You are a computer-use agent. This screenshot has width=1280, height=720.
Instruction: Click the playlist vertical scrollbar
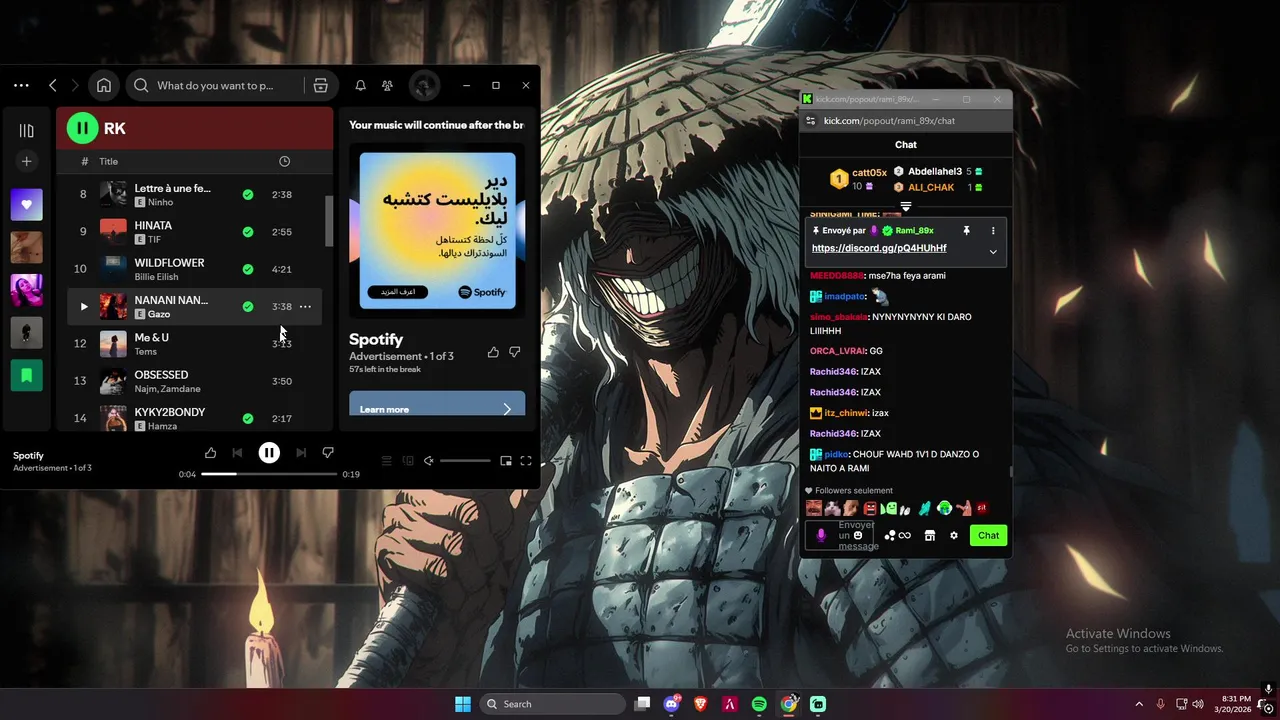(x=329, y=220)
